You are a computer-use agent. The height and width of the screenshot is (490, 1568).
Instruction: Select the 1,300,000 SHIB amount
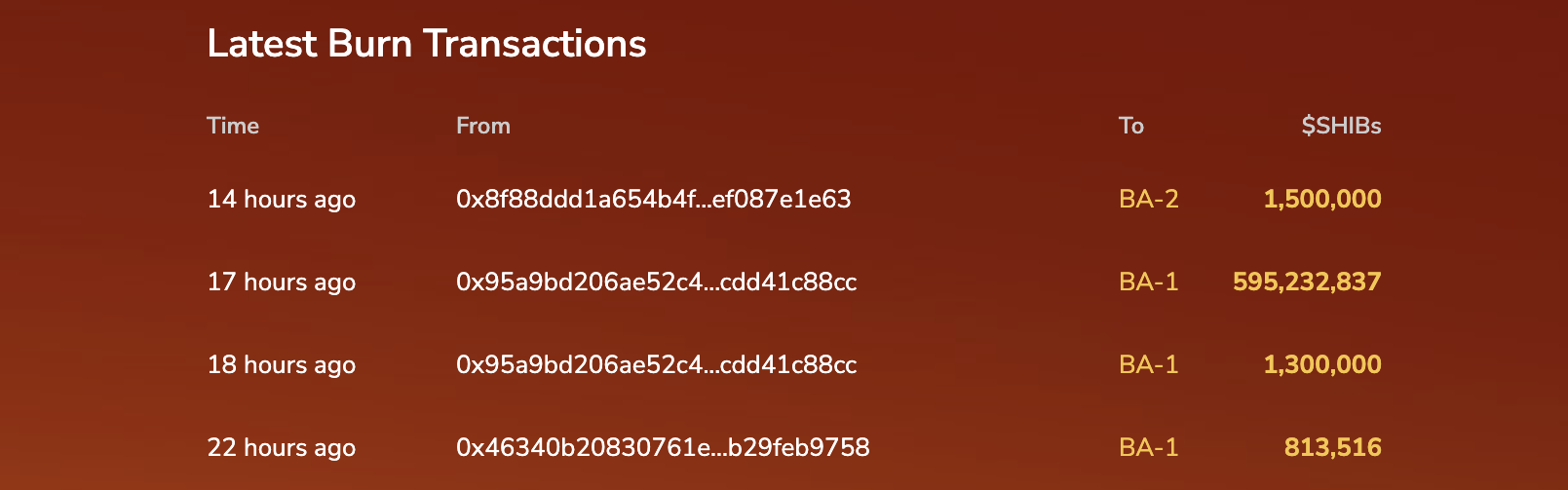[1322, 364]
